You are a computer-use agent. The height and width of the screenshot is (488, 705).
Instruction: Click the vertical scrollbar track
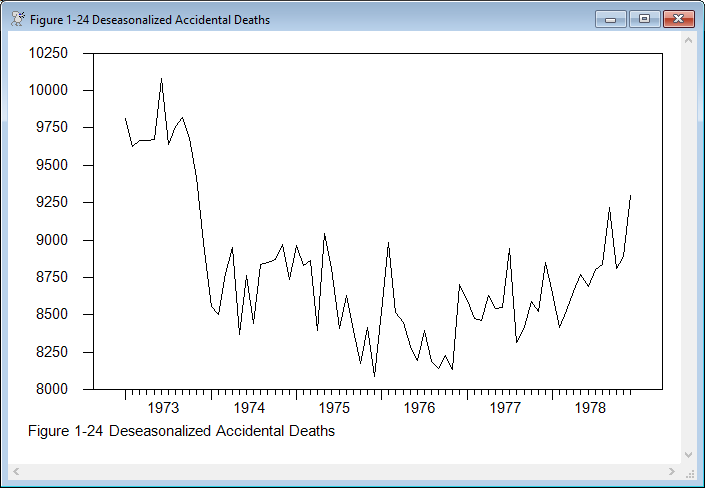tap(688, 250)
